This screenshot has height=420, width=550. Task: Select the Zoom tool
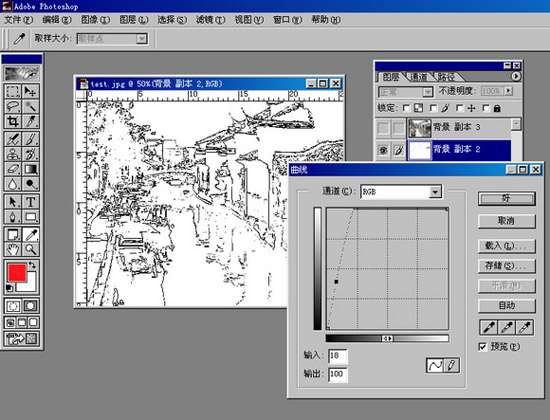tap(31, 249)
